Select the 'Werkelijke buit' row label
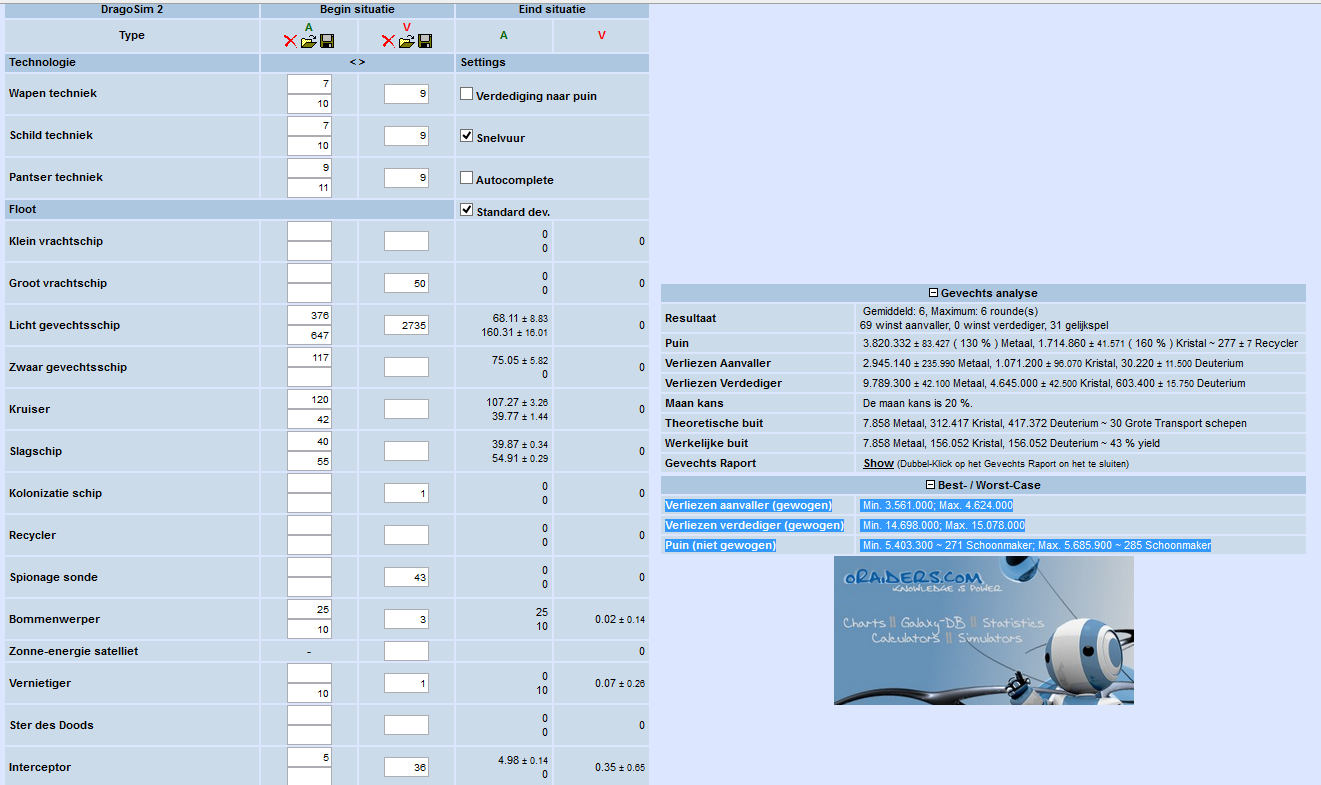Image resolution: width=1321 pixels, height=785 pixels. [x=706, y=443]
